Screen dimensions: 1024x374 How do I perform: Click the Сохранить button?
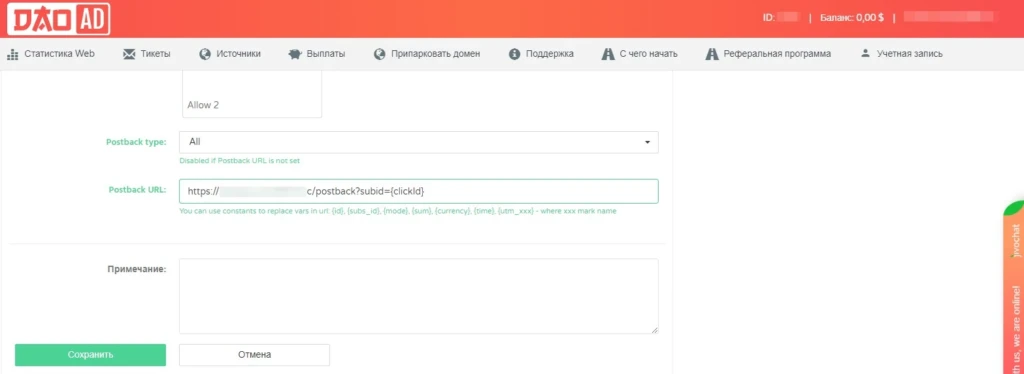pyautogui.click(x=90, y=355)
